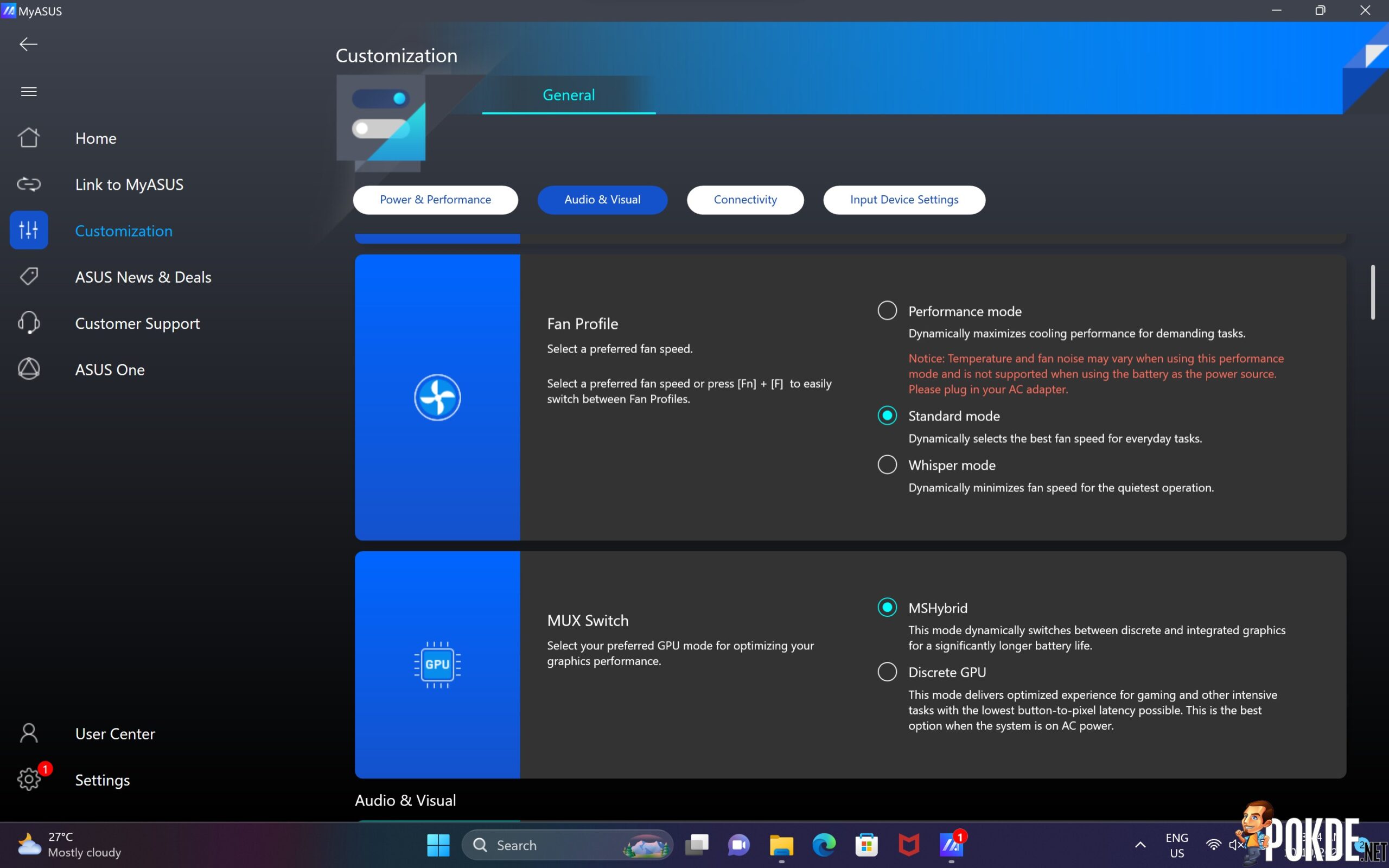Click the "MUX Switch" heading
The width and height of the screenshot is (1389, 868).
[x=588, y=621]
